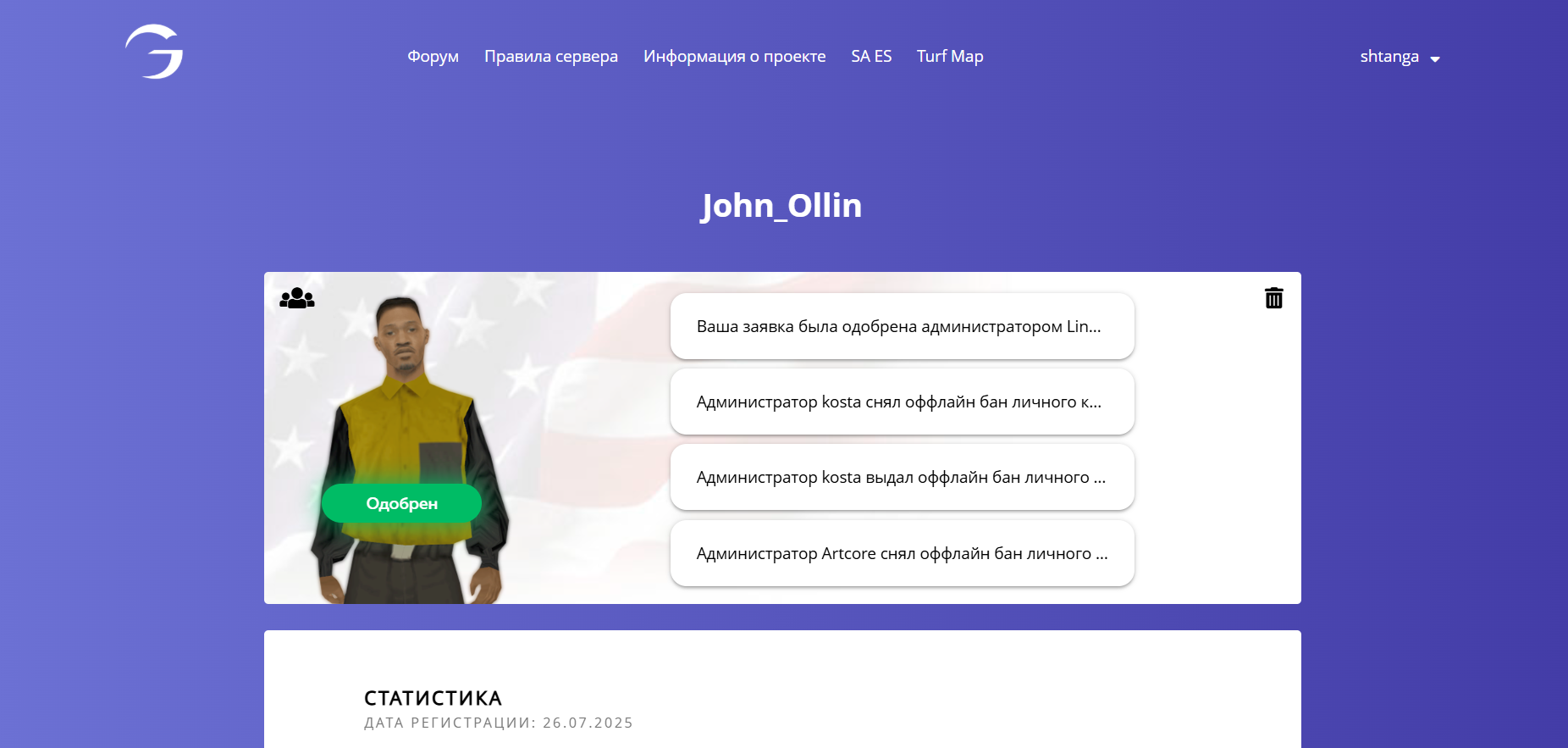Click the СТАТИСТИКА section heading
The image size is (1568, 748).
click(x=433, y=698)
